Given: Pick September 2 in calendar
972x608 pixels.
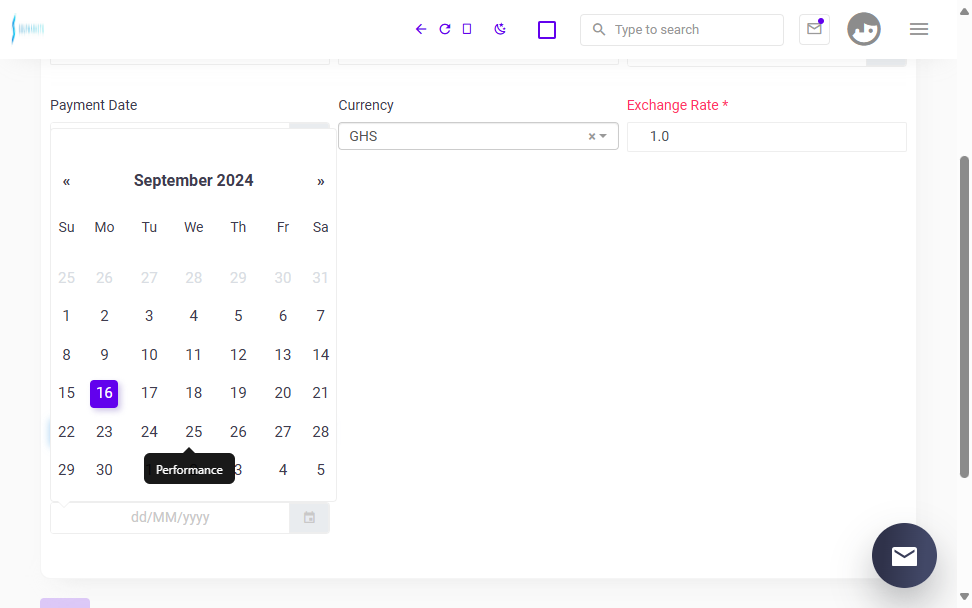Looking at the screenshot, I should click(104, 316).
